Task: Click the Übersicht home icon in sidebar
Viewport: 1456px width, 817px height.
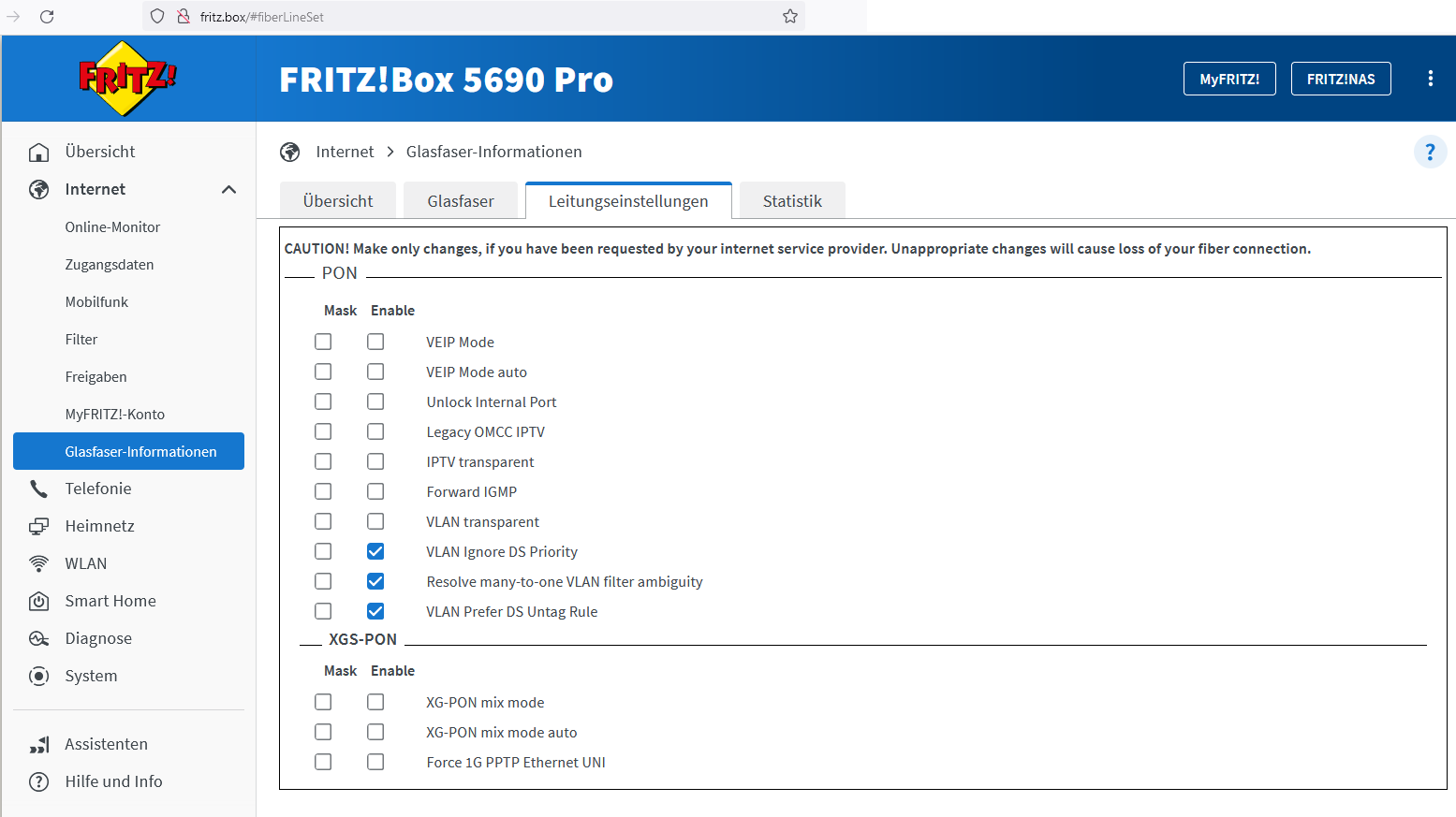Action: coord(39,152)
